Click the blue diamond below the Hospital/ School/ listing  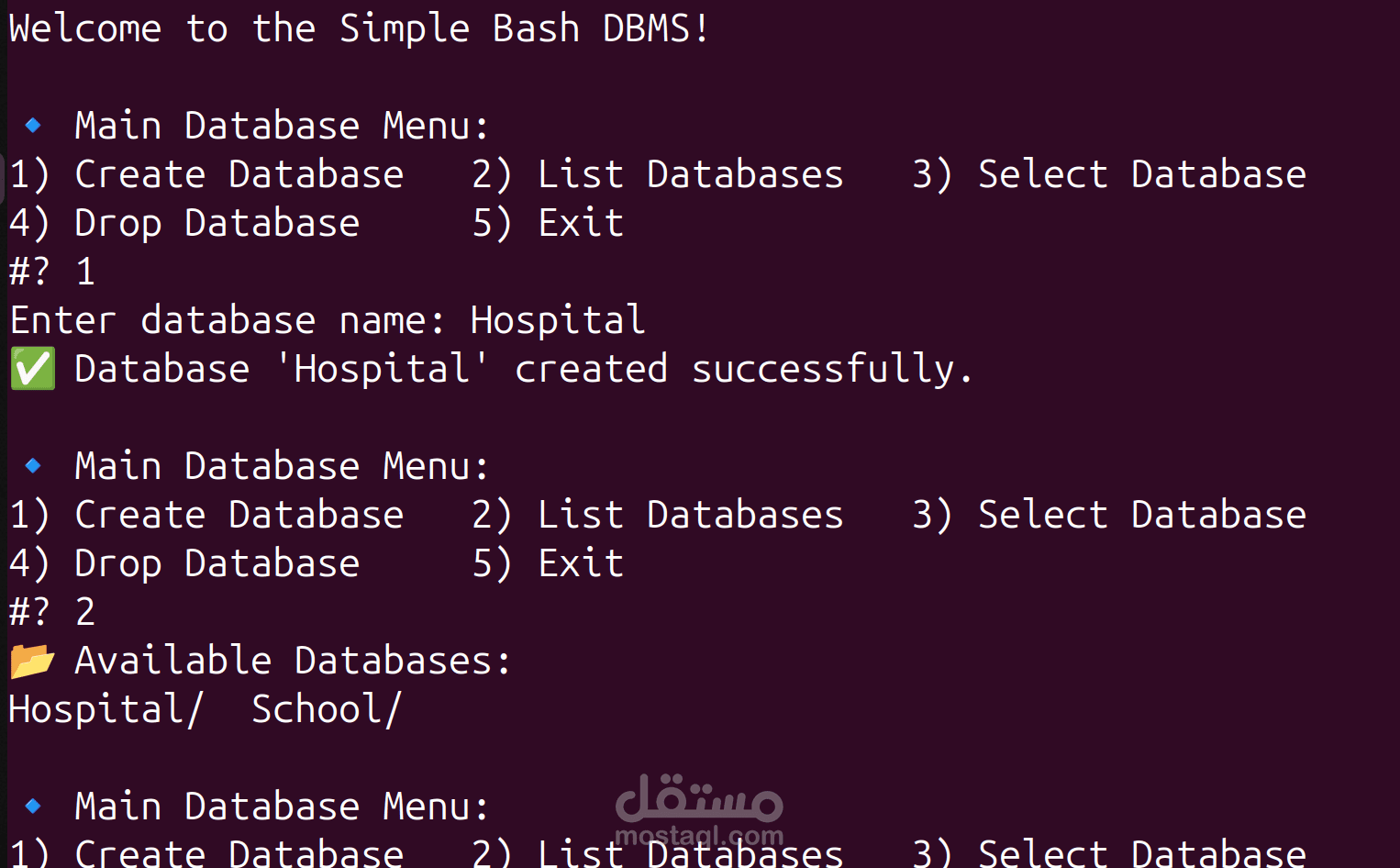pyautogui.click(x=33, y=806)
